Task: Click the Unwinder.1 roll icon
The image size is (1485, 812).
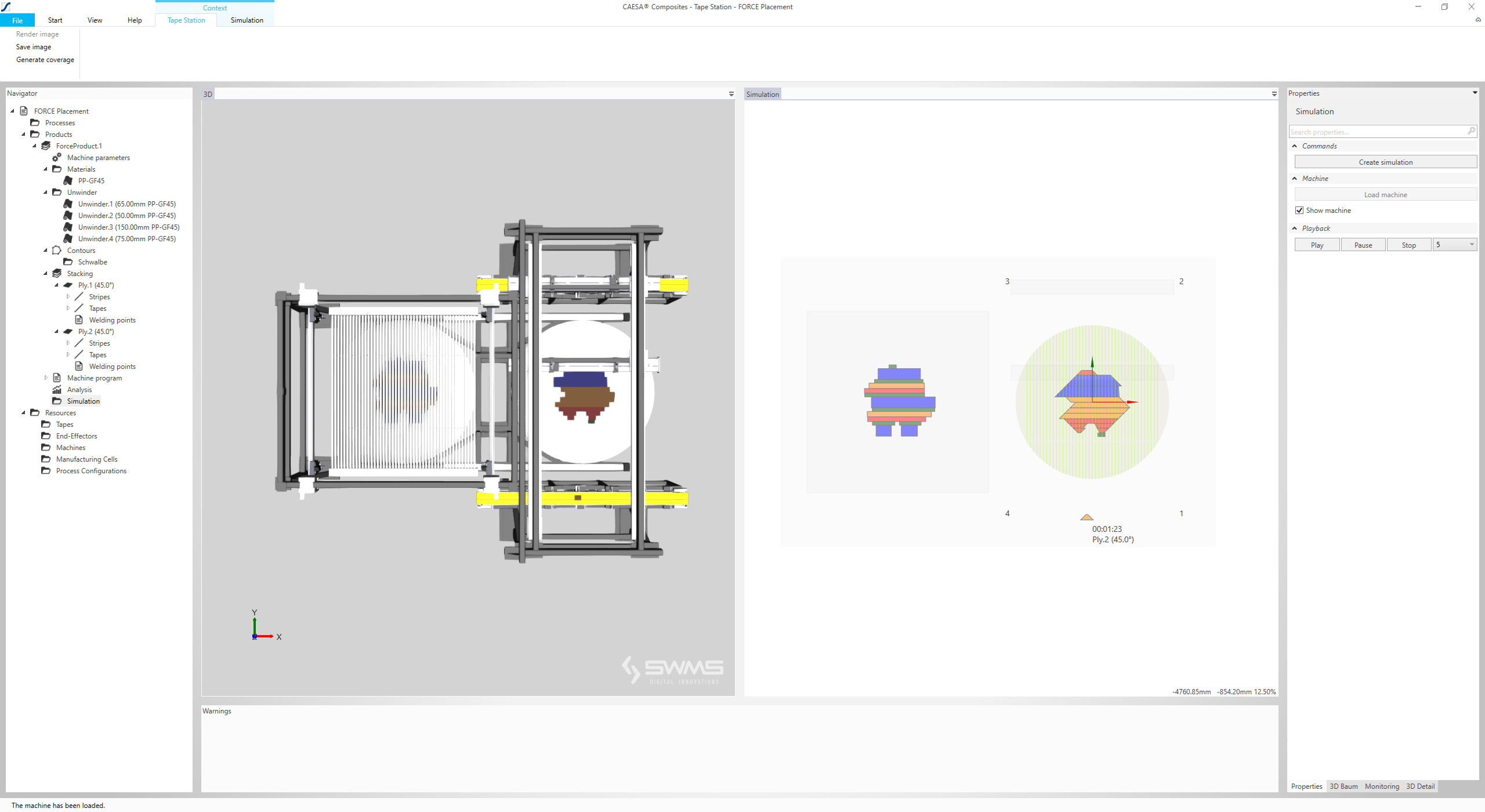Action: click(x=68, y=204)
